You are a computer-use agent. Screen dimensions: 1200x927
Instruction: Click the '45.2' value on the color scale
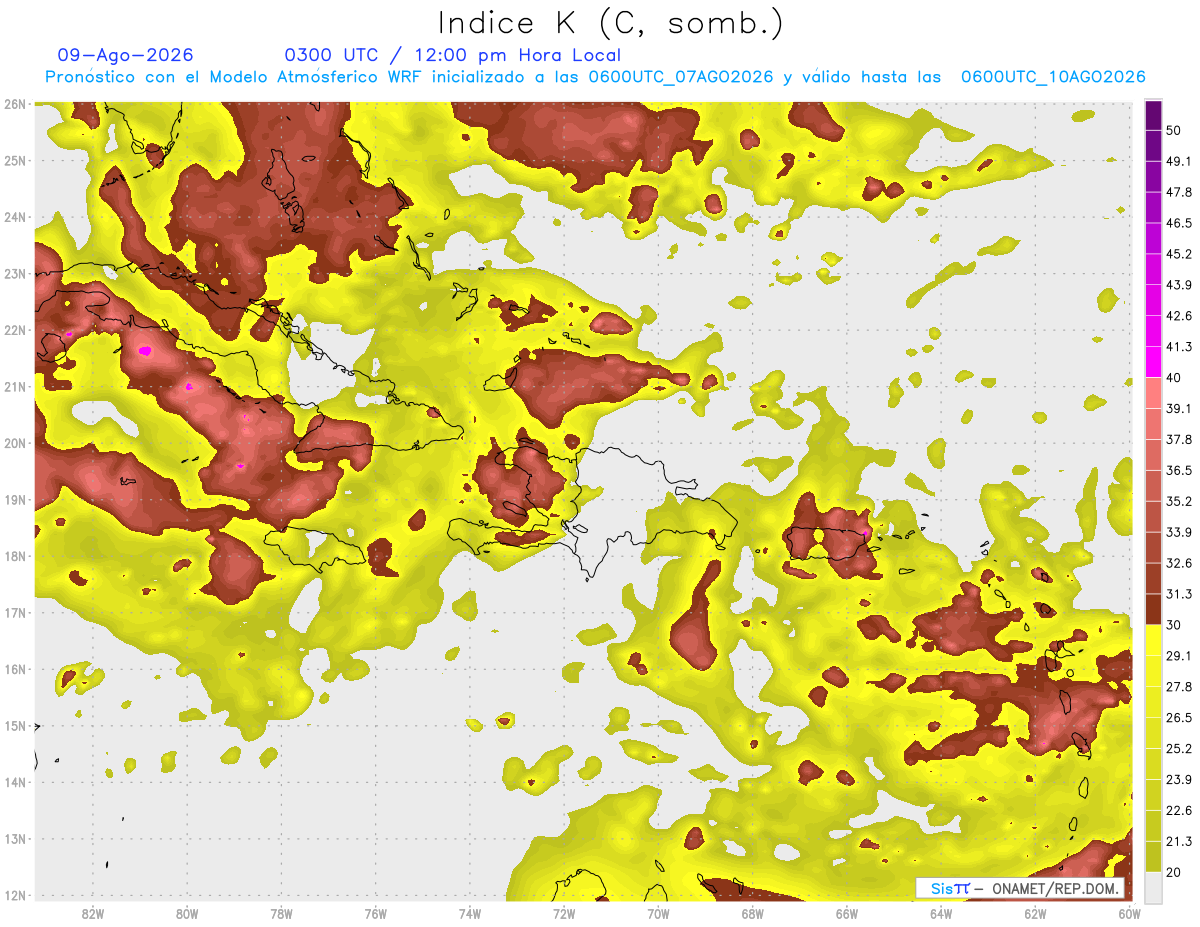pyautogui.click(x=1179, y=254)
